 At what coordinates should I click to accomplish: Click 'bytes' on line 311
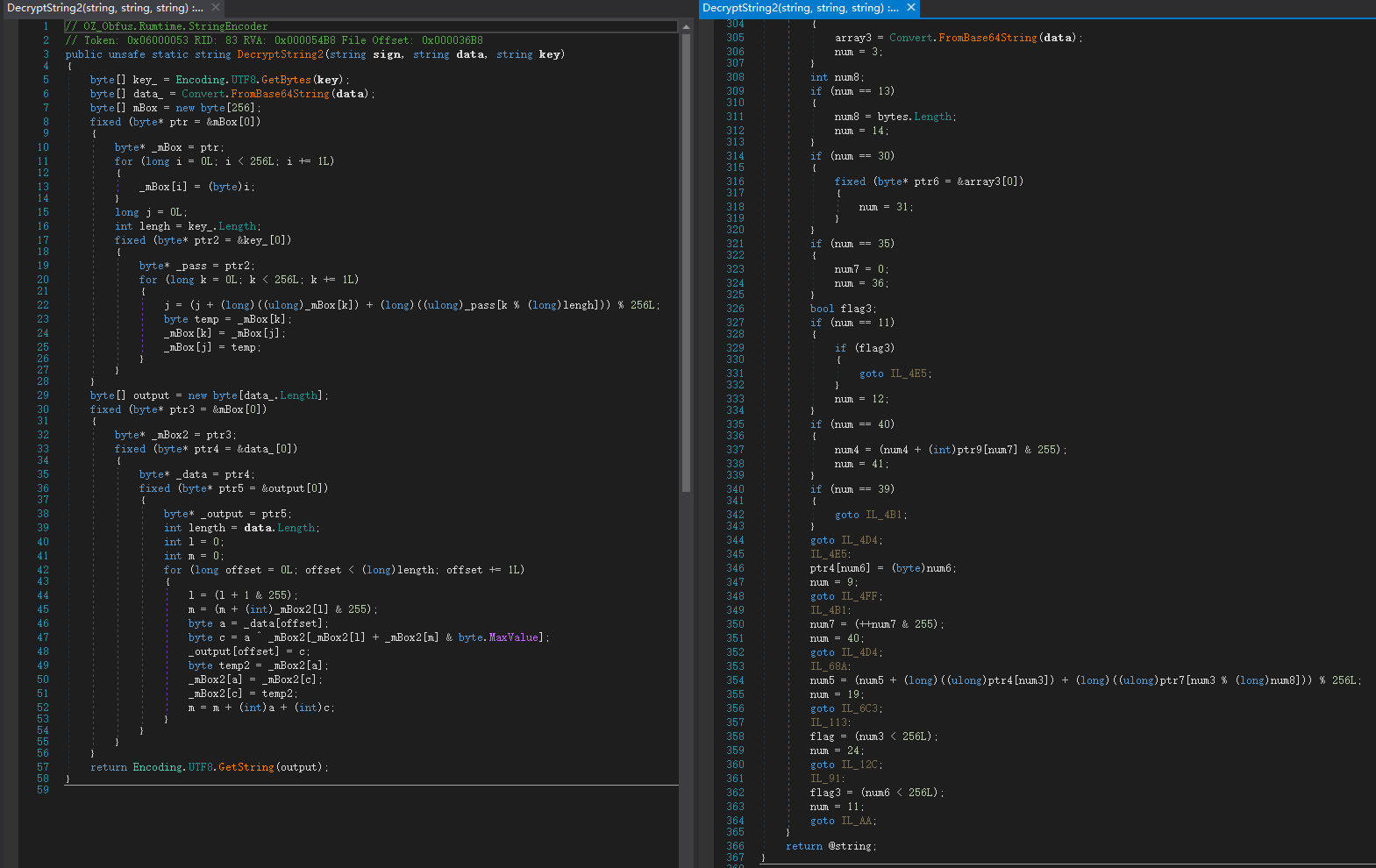(x=893, y=117)
